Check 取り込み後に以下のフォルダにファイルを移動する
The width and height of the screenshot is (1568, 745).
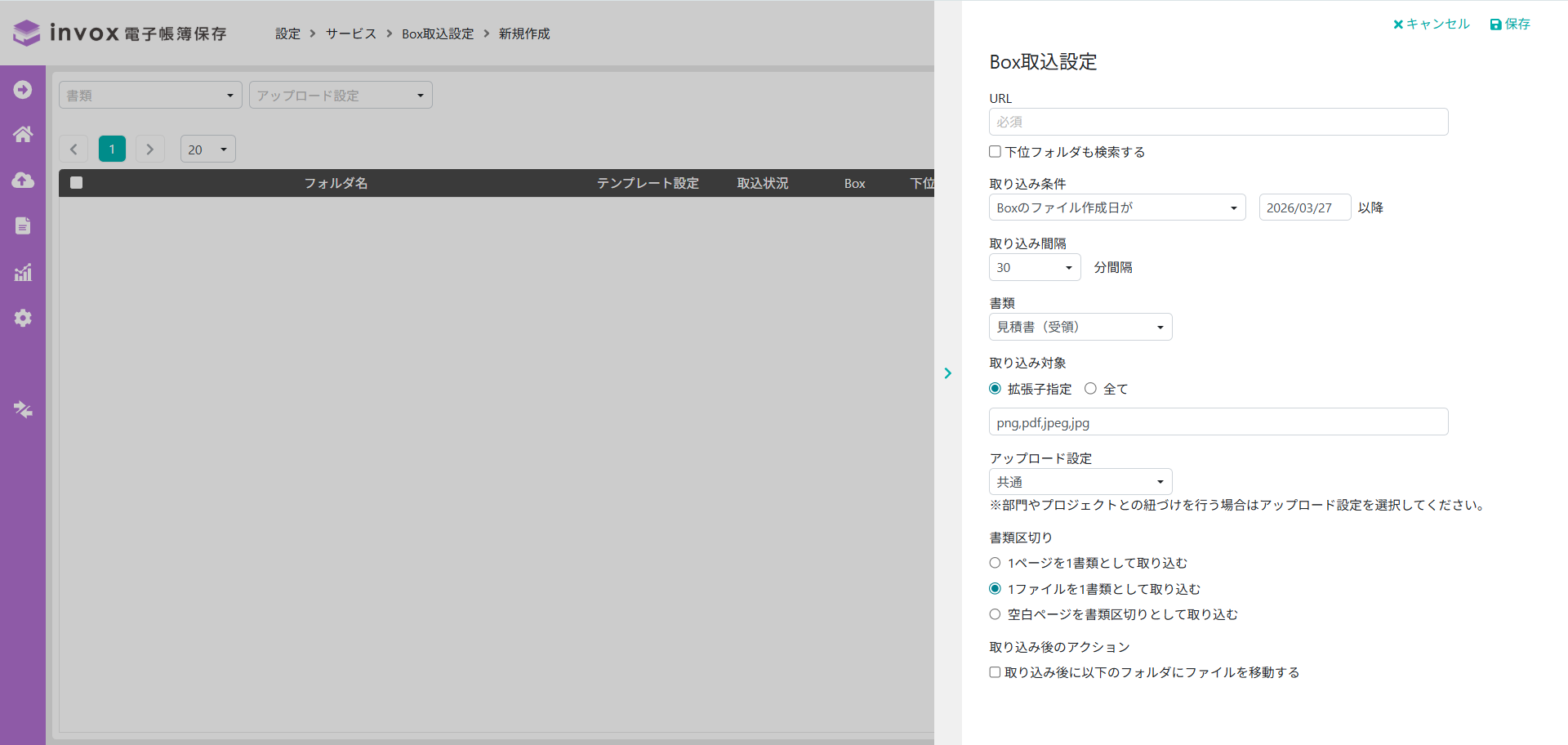tap(995, 672)
